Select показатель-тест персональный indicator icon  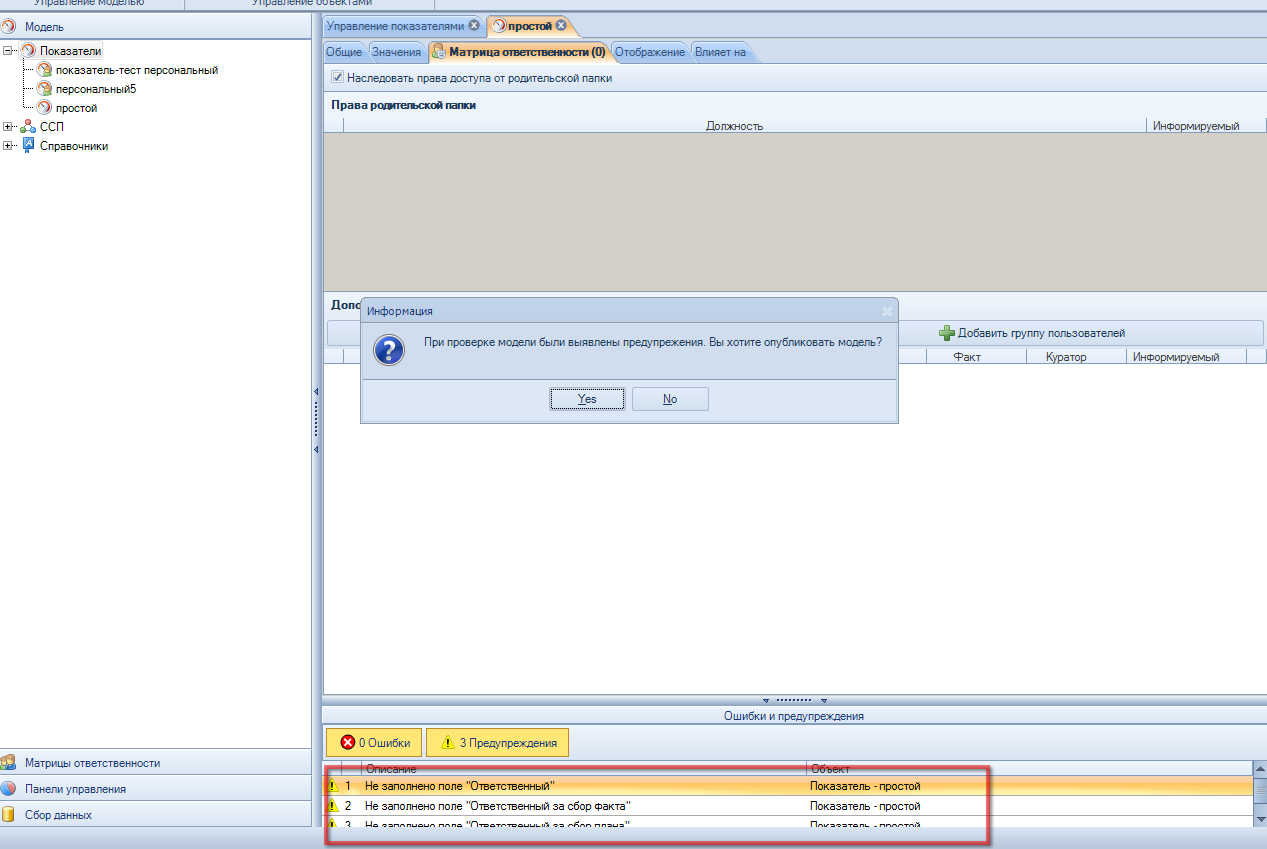point(44,70)
